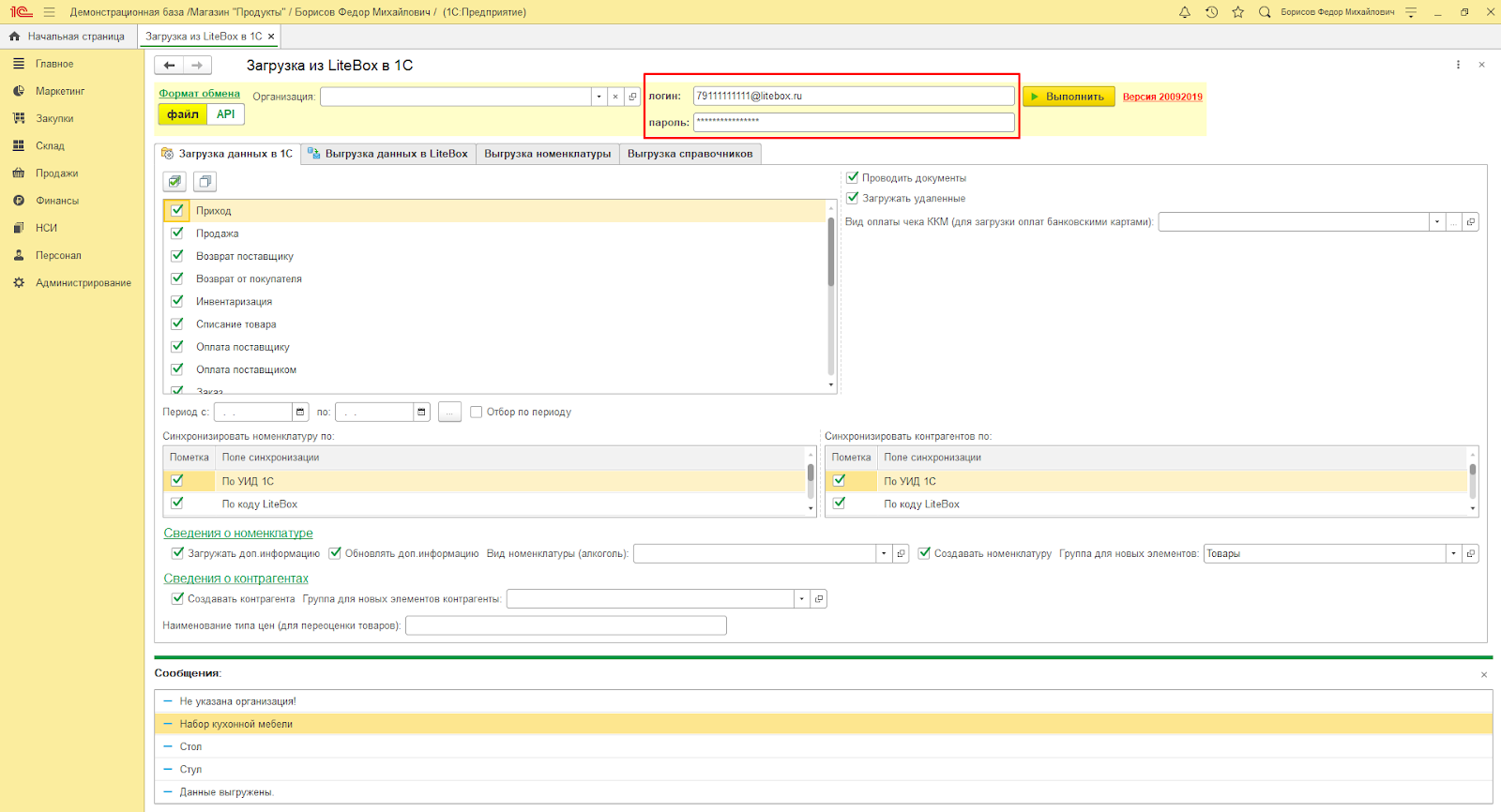Open the title bar settings lines icon
The width and height of the screenshot is (1501, 812).
click(x=1411, y=12)
